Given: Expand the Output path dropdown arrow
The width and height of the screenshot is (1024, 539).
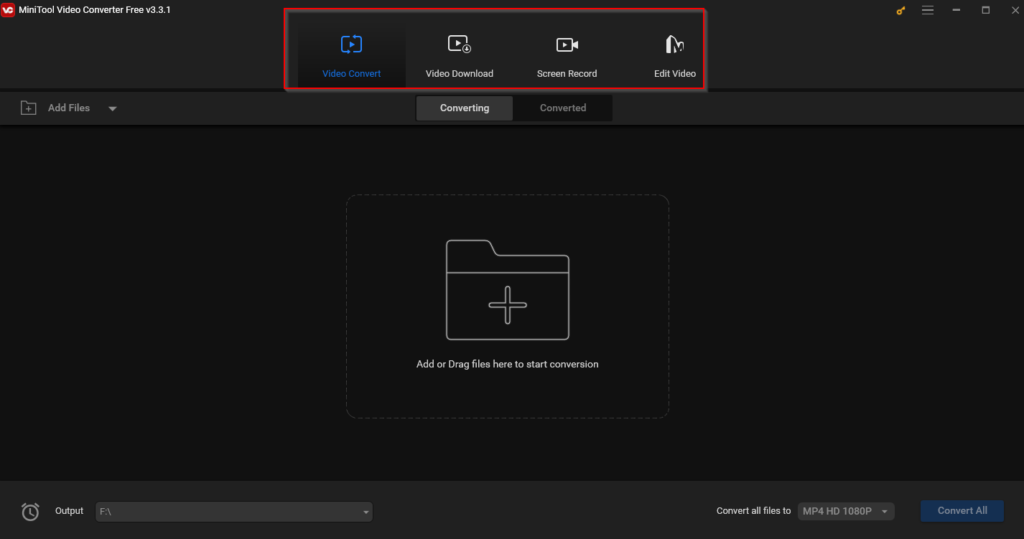Looking at the screenshot, I should [366, 512].
